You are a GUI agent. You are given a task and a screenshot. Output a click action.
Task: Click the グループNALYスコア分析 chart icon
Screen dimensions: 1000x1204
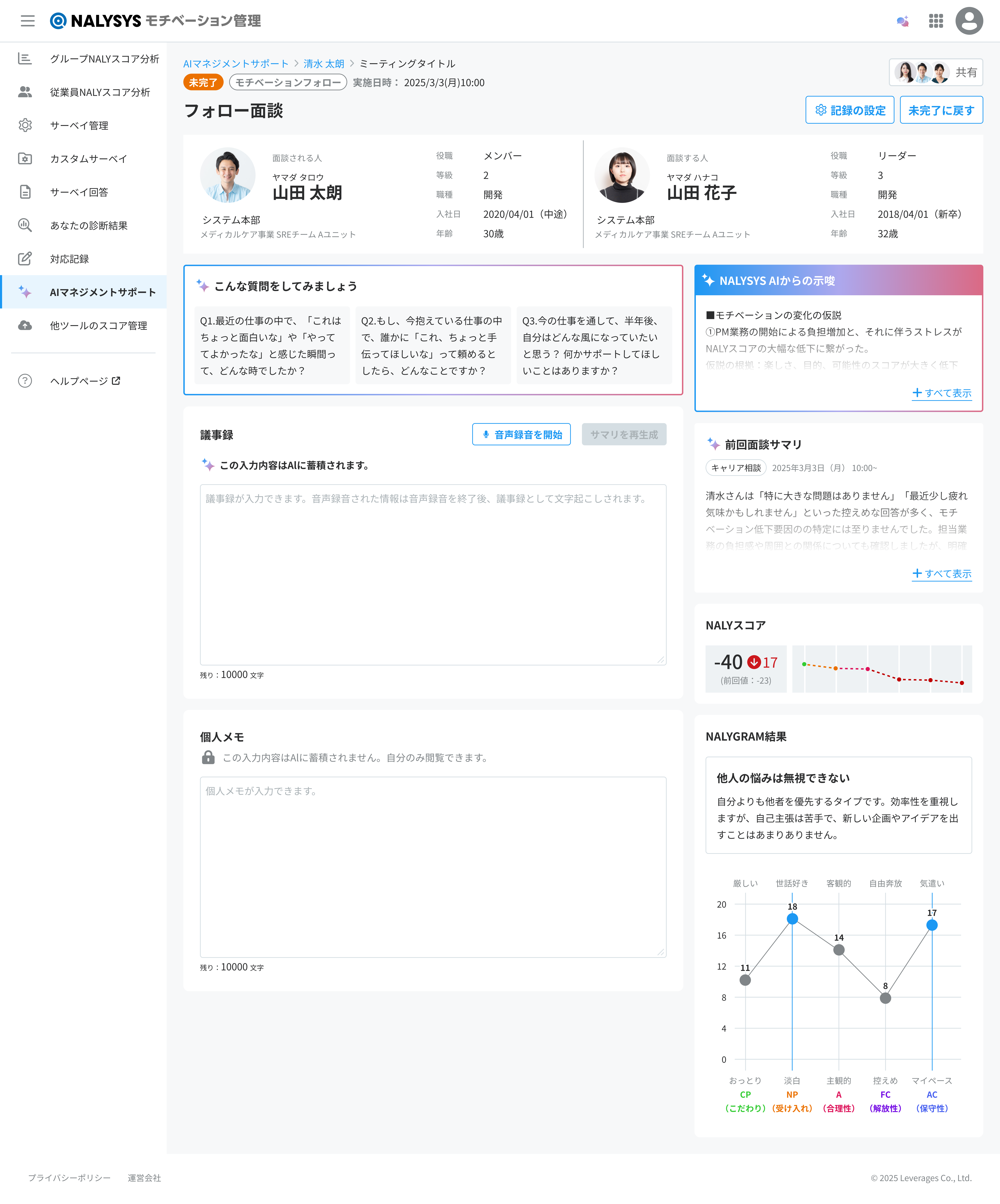pos(25,59)
